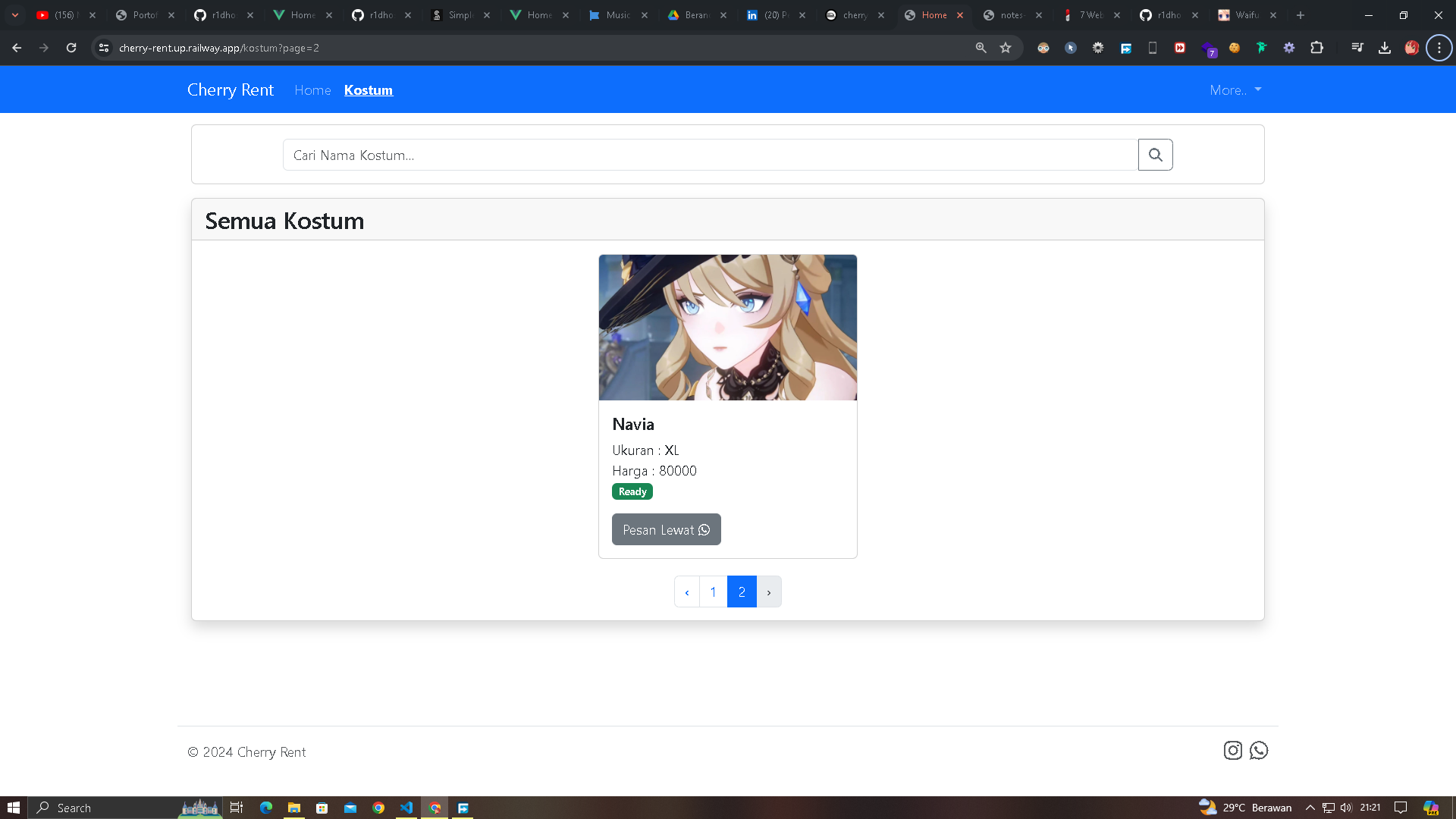
Task: Click the next page arrow in pagination
Action: click(x=769, y=591)
